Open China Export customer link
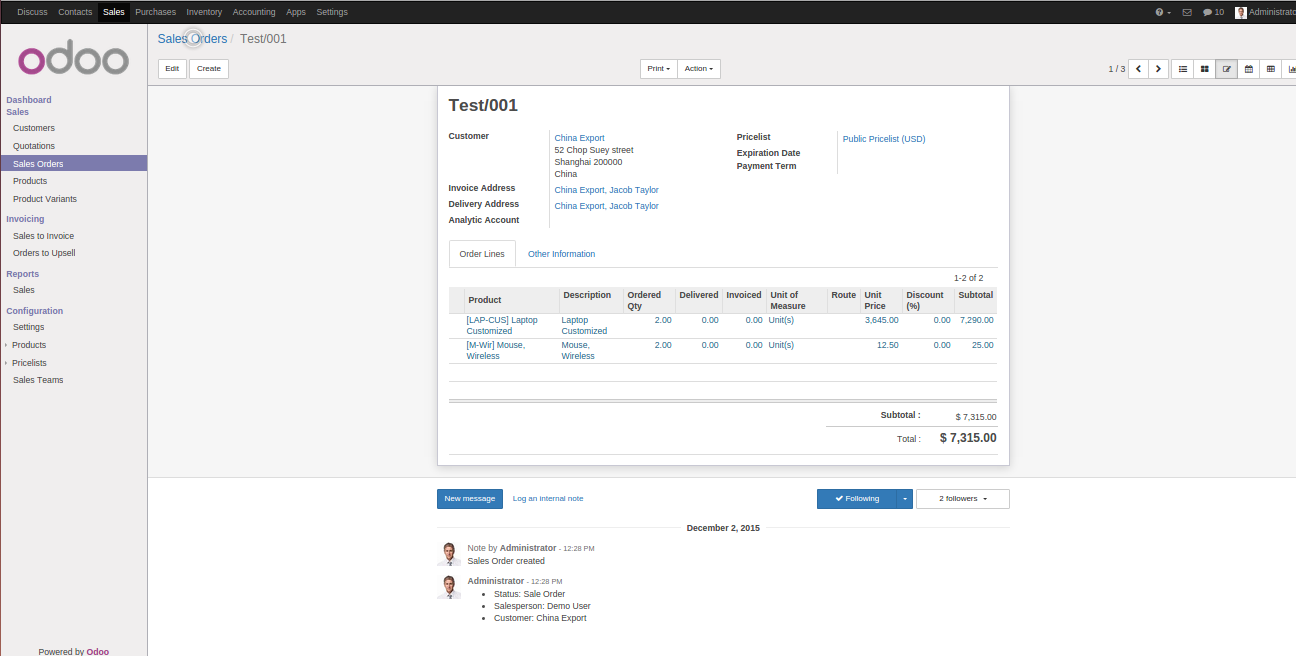1296x656 pixels. tap(579, 138)
